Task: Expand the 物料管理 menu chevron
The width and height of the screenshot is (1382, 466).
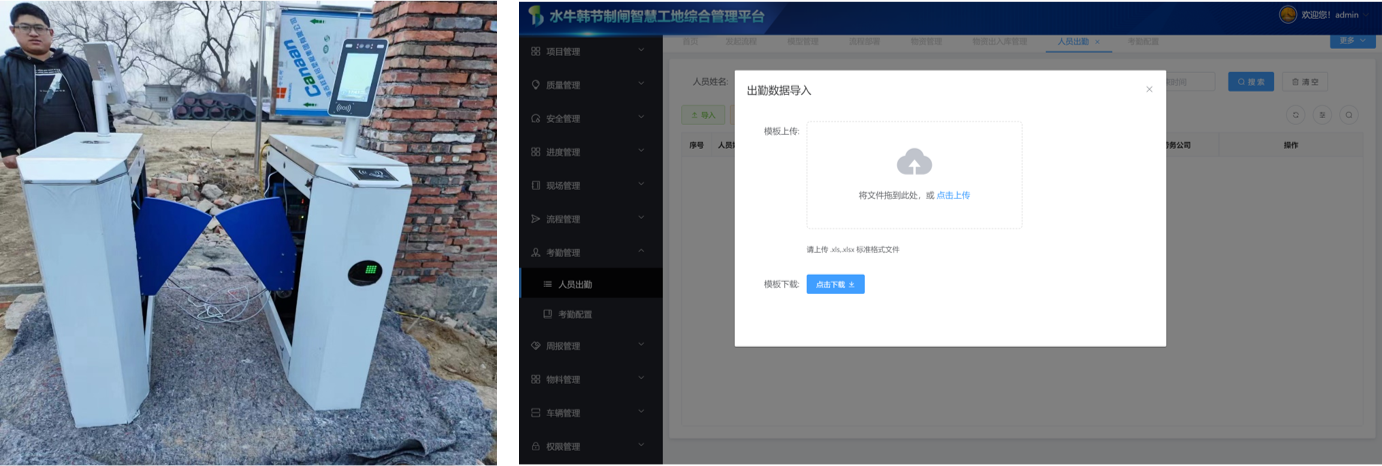Action: point(641,379)
